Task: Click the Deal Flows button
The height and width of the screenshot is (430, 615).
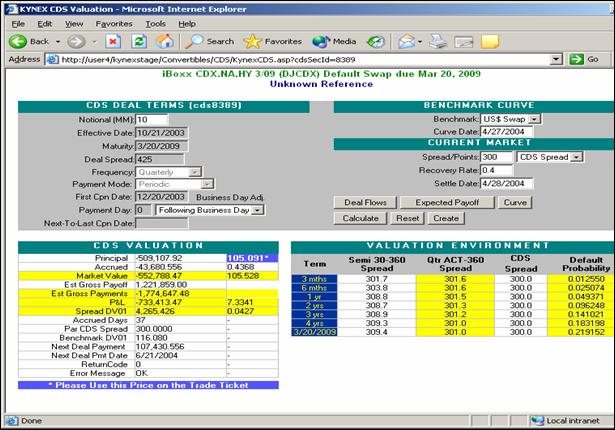Action: pos(365,202)
